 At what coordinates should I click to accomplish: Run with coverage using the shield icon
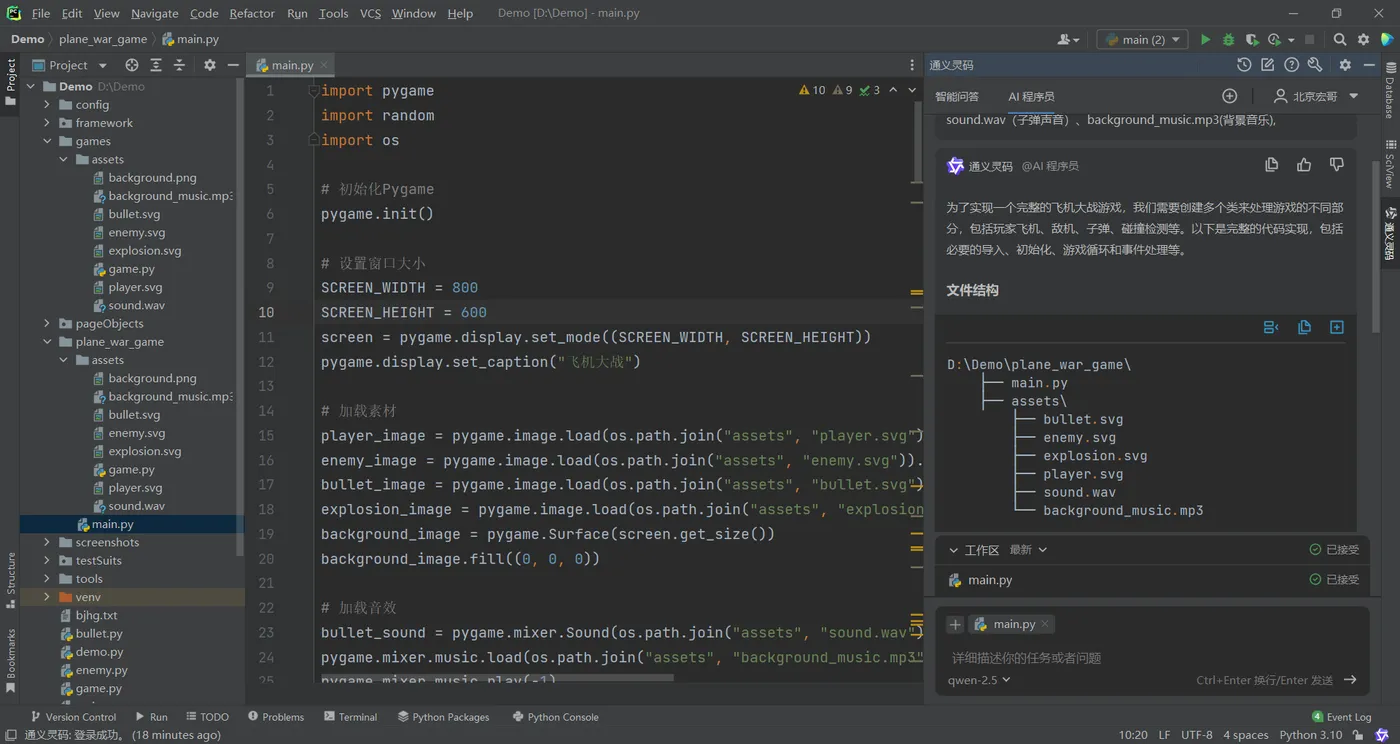(x=1251, y=40)
